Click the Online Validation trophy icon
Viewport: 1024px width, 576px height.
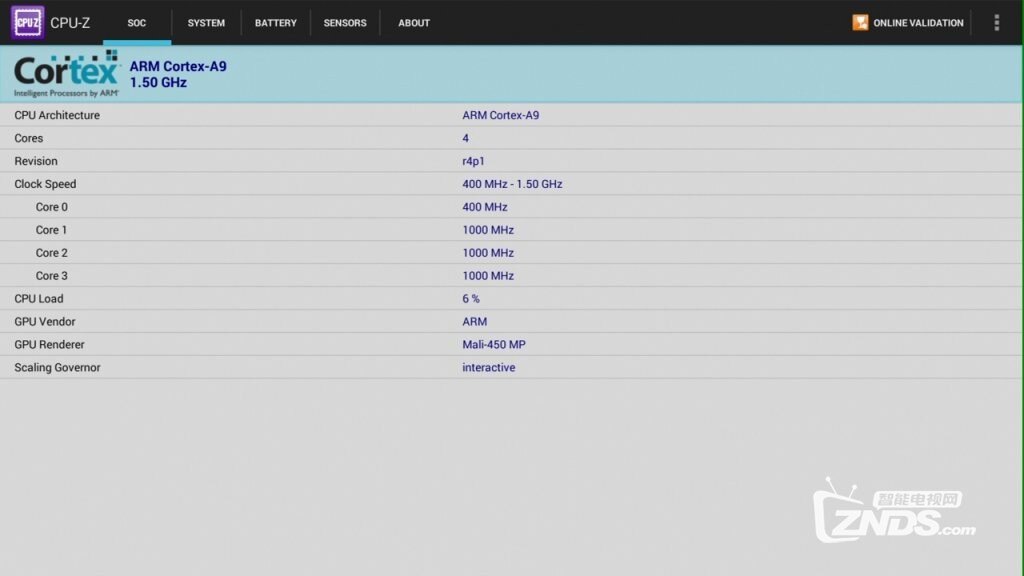(860, 22)
